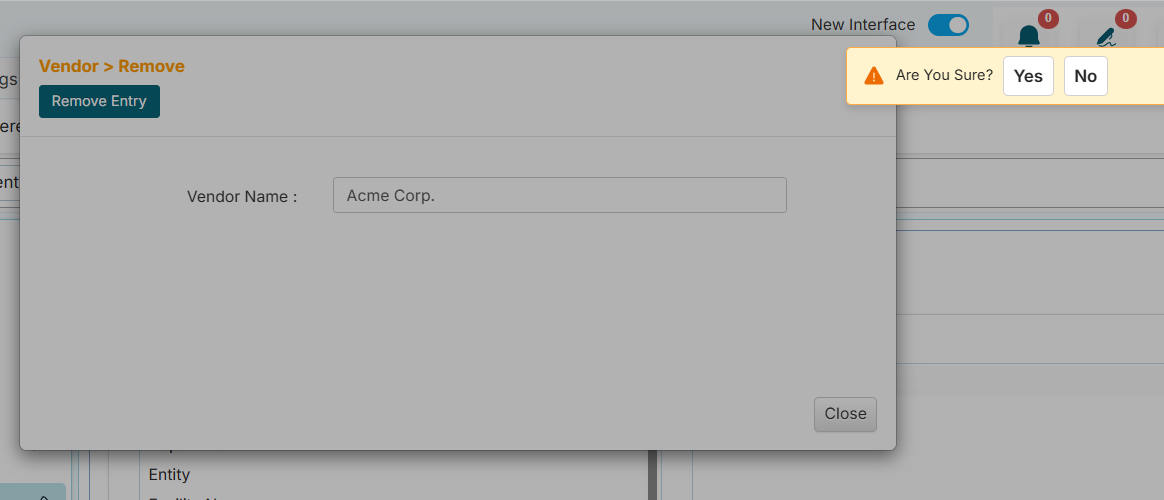
Task: Click the red badge on the bell
Action: click(1048, 18)
